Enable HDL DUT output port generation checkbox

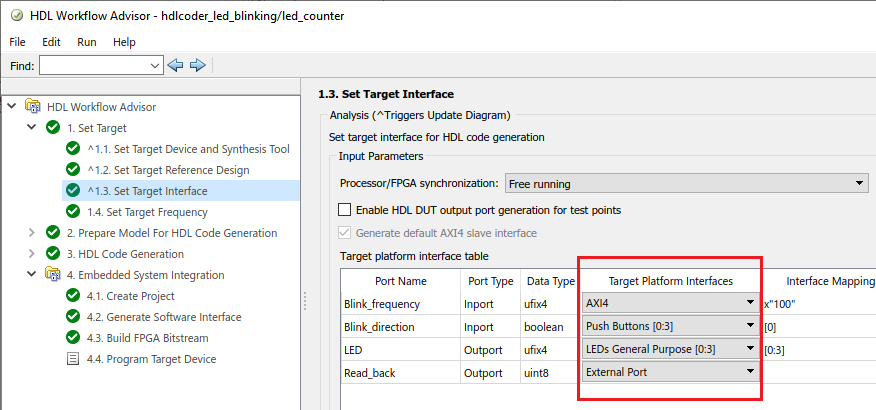(345, 210)
